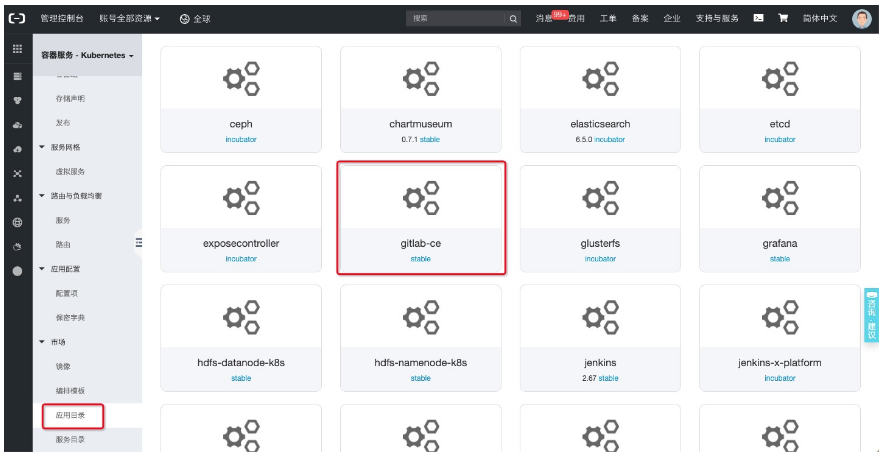Select 服务 under 路由与负载均衡
This screenshot has height=456, width=884.
point(63,220)
